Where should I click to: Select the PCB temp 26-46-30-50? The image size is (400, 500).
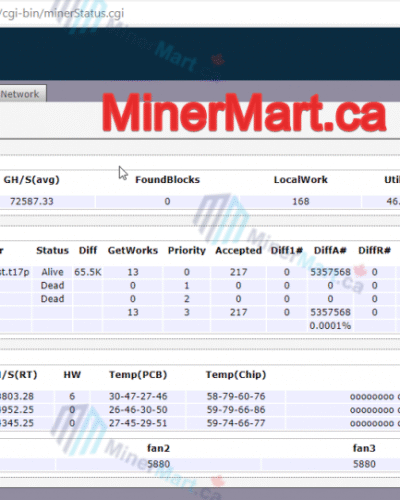[x=138, y=410]
